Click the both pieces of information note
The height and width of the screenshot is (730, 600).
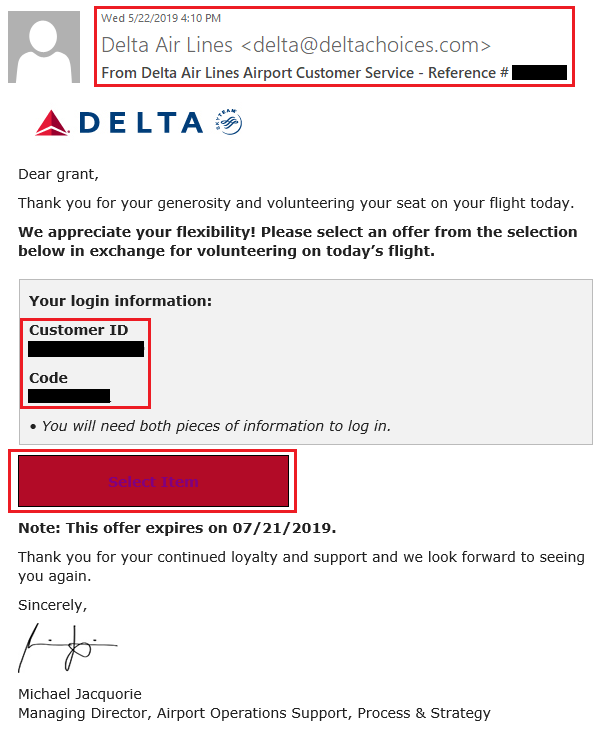tap(210, 426)
